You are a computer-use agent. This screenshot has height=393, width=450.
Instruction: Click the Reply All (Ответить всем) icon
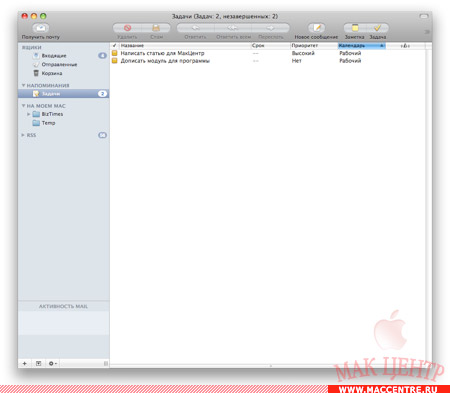point(233,28)
